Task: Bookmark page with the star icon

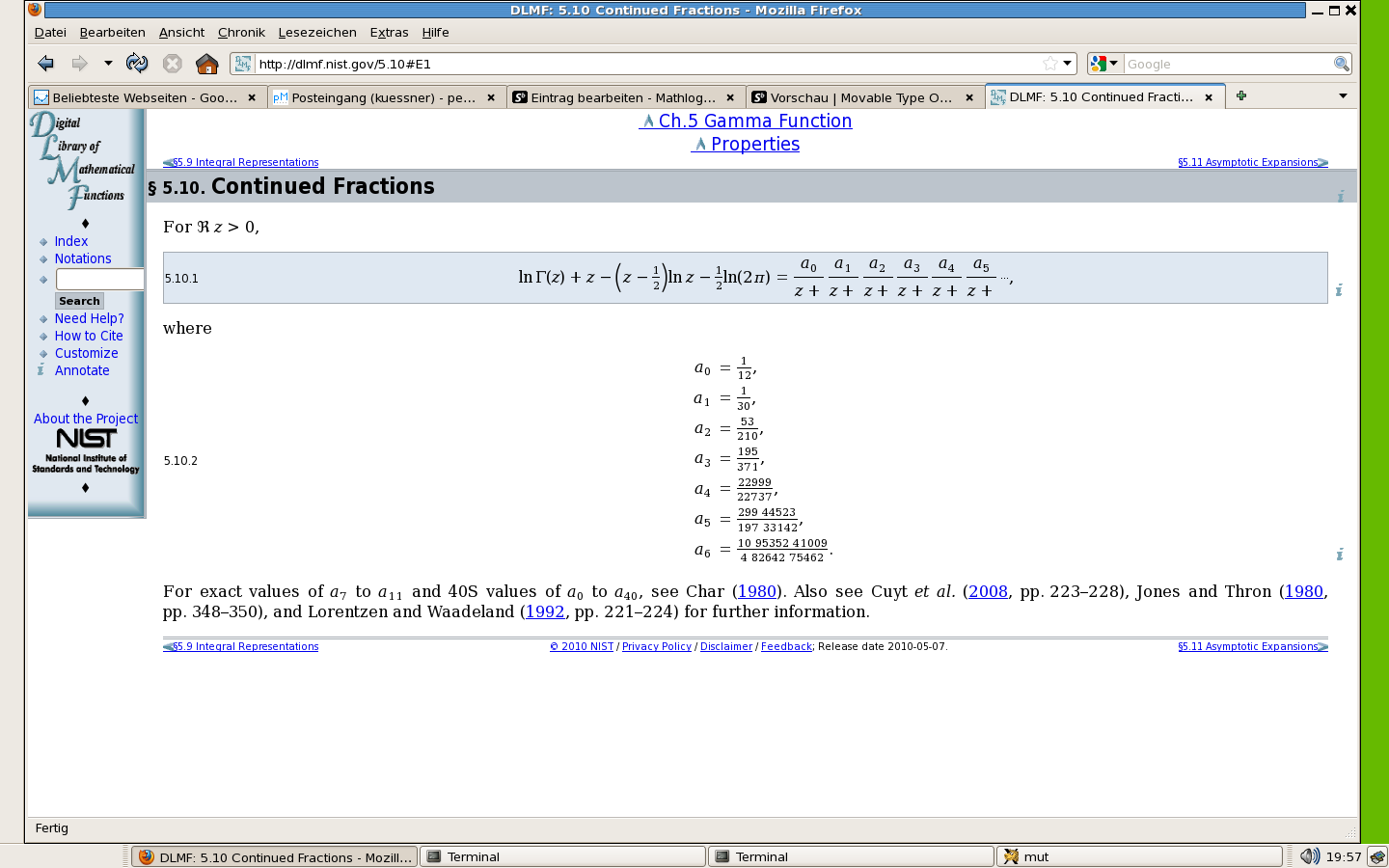Action: pos(1049,64)
